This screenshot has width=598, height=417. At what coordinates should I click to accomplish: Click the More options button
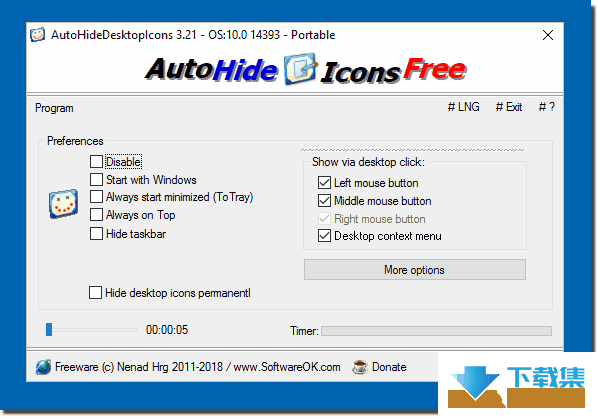(415, 270)
